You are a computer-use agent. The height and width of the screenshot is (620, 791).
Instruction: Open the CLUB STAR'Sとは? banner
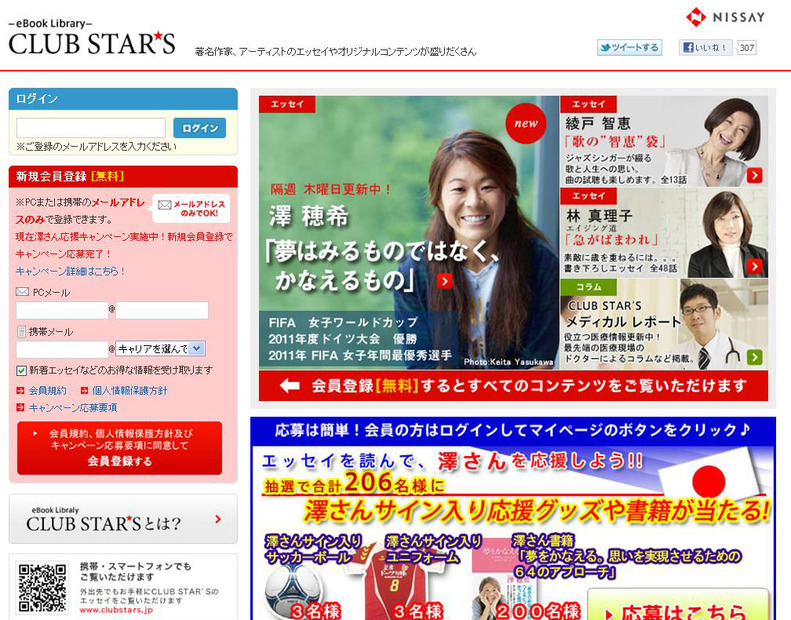click(x=123, y=519)
